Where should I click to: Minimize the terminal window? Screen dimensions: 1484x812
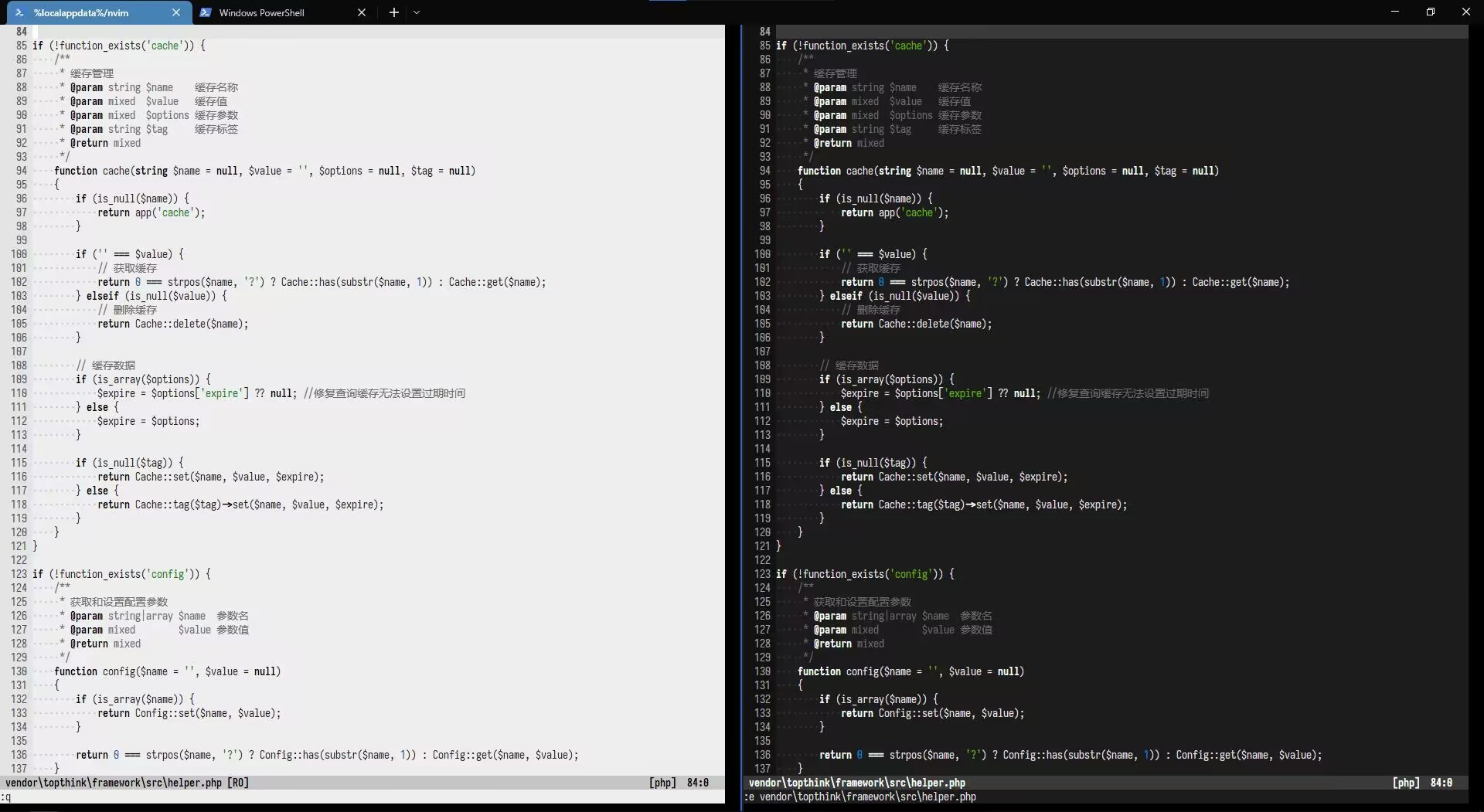(x=1395, y=12)
